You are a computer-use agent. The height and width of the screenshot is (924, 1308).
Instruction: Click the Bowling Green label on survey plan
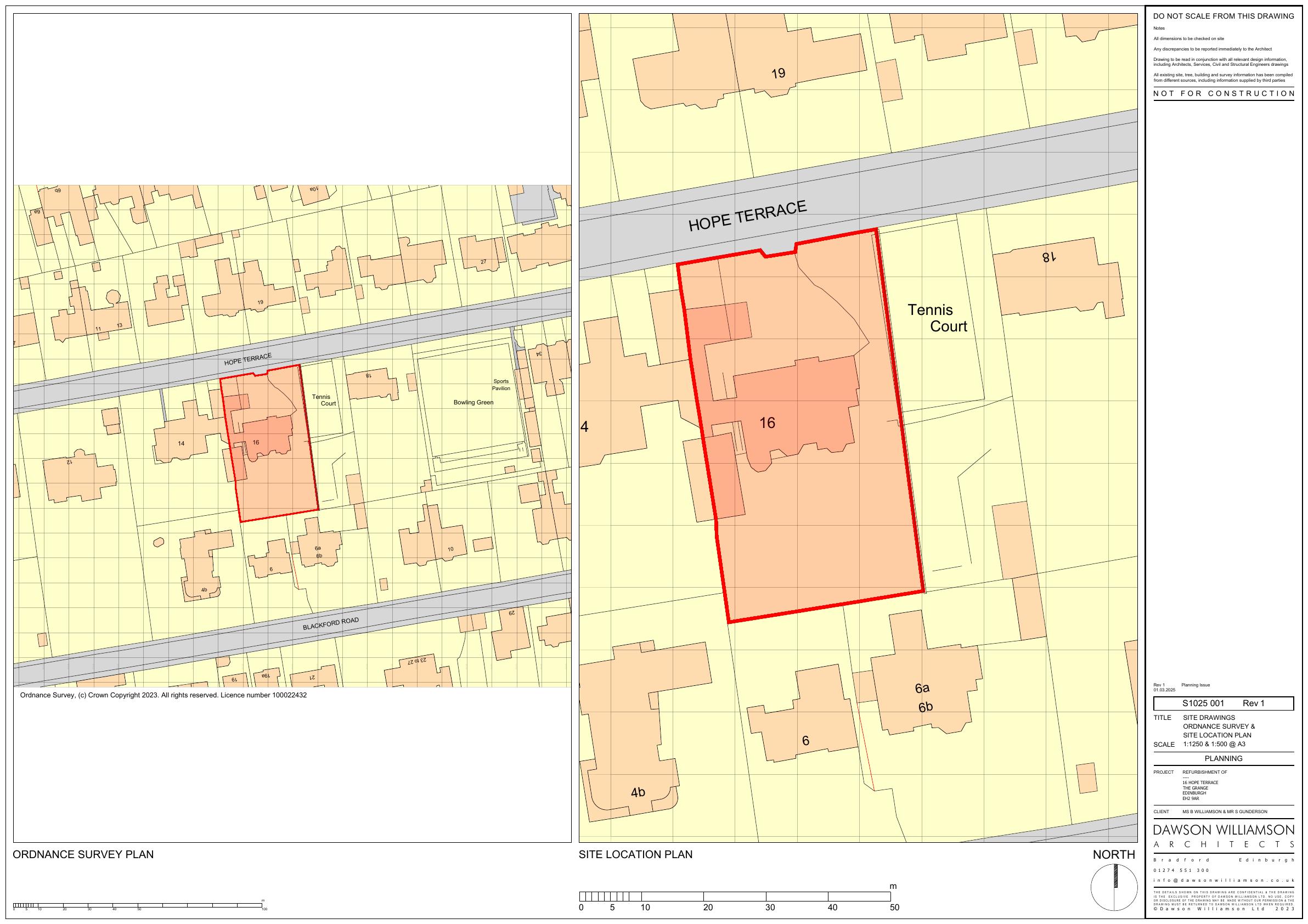coord(473,402)
